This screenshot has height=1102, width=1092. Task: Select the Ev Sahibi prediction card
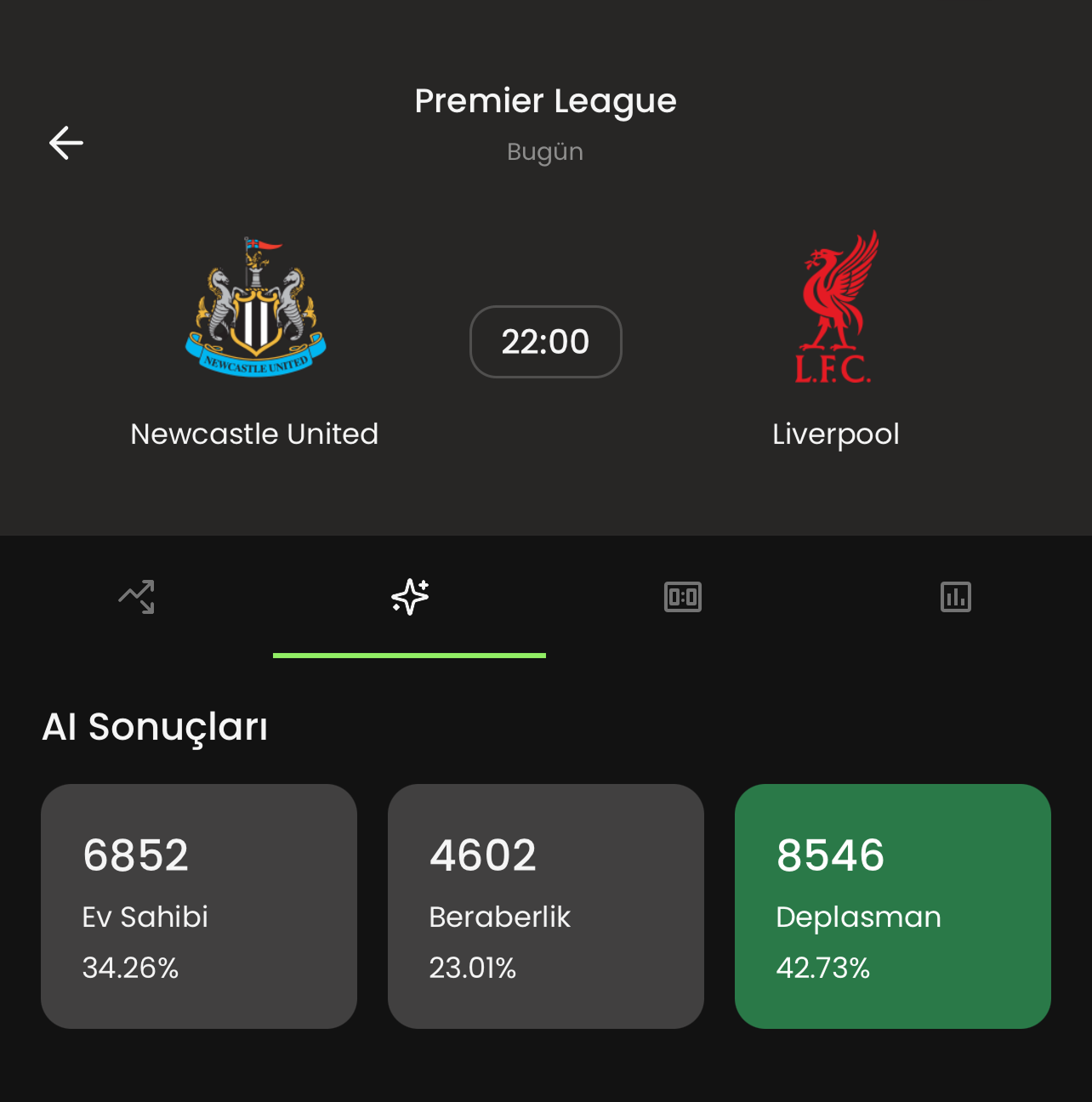[x=199, y=906]
